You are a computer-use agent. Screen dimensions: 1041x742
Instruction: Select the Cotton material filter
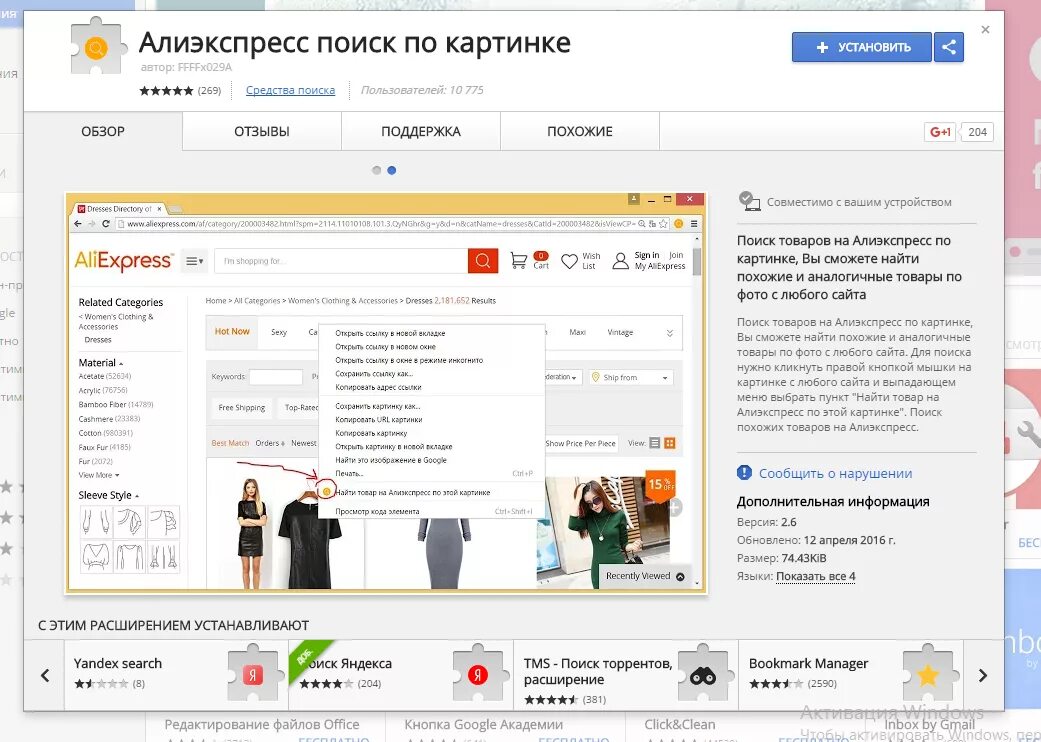pos(106,433)
